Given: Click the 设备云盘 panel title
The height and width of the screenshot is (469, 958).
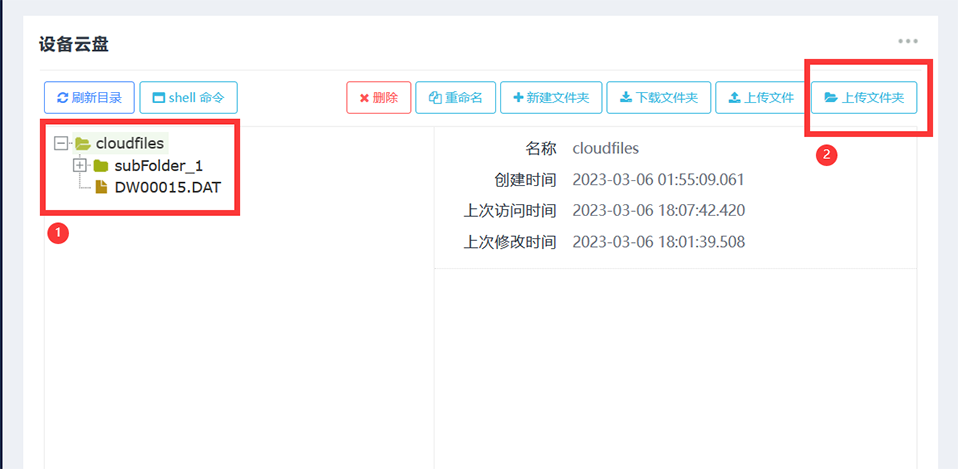Looking at the screenshot, I should [x=73, y=44].
